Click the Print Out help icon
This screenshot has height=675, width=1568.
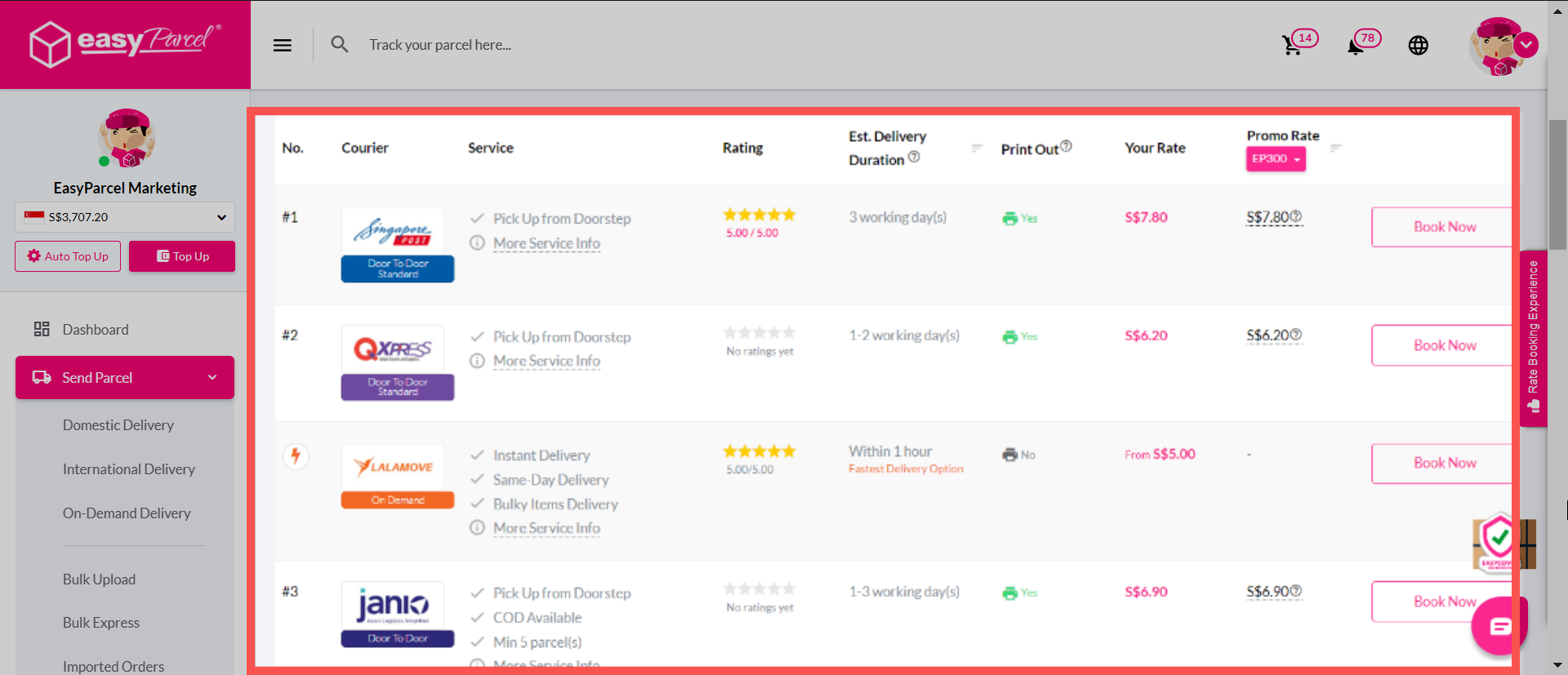(1066, 146)
